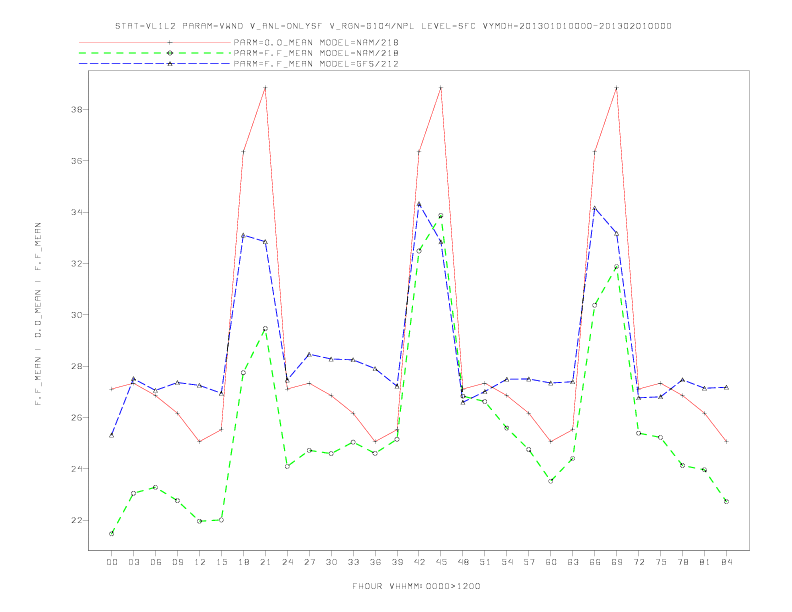Click the red solid line sample in legend
The height and width of the screenshot is (612, 792).
click(x=155, y=42)
